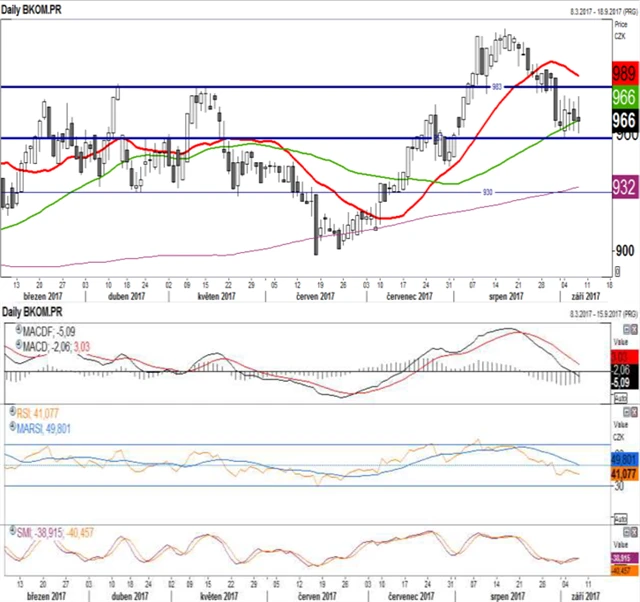Click the 983 horizontal level label
The height and width of the screenshot is (602, 640).
[x=496, y=87]
